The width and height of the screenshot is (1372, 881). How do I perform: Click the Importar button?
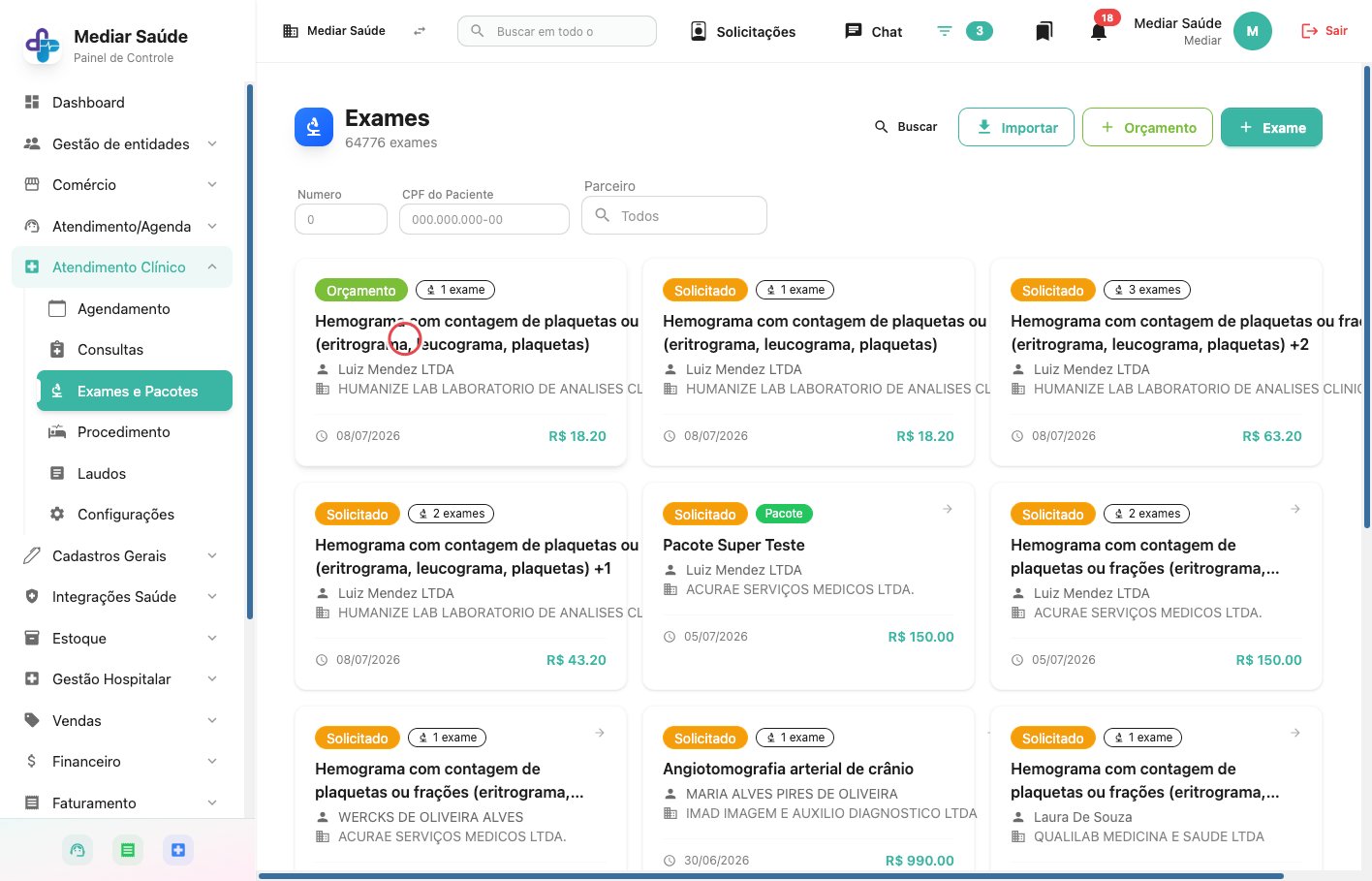(x=1016, y=127)
